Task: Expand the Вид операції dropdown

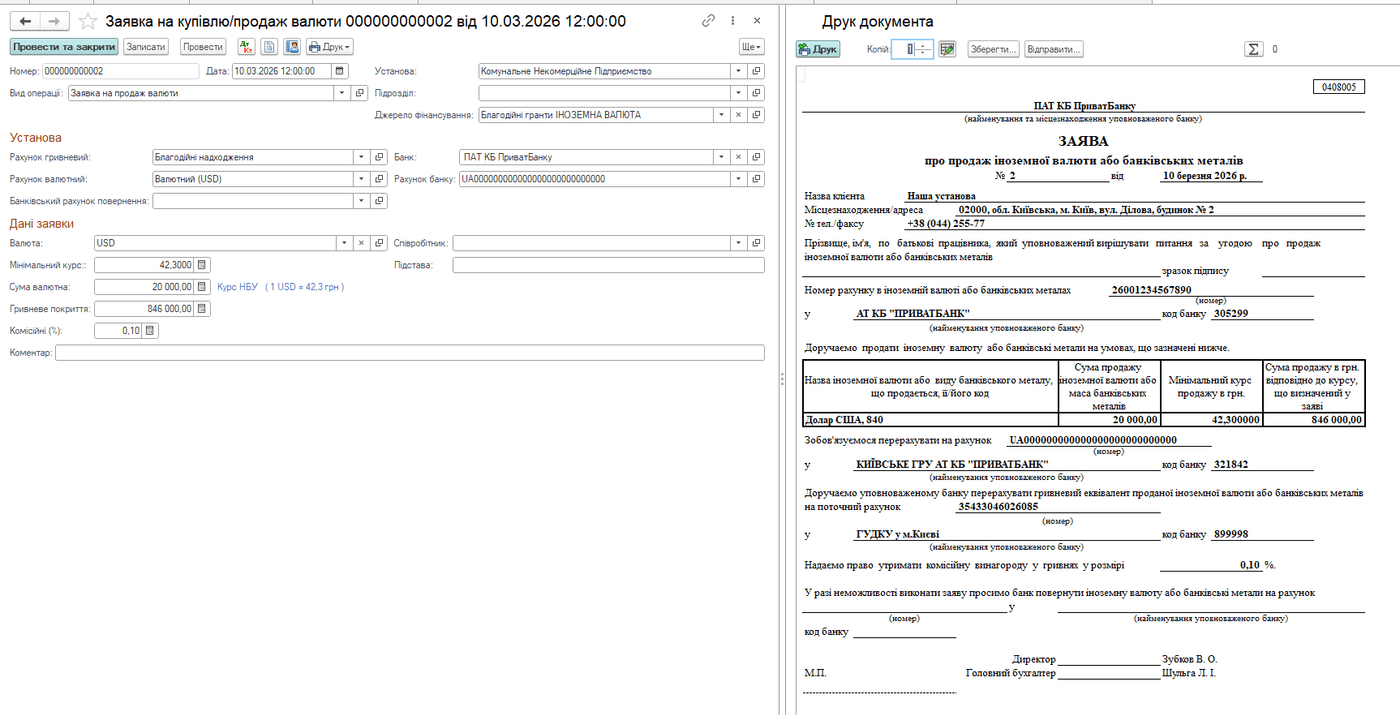Action: pyautogui.click(x=342, y=93)
